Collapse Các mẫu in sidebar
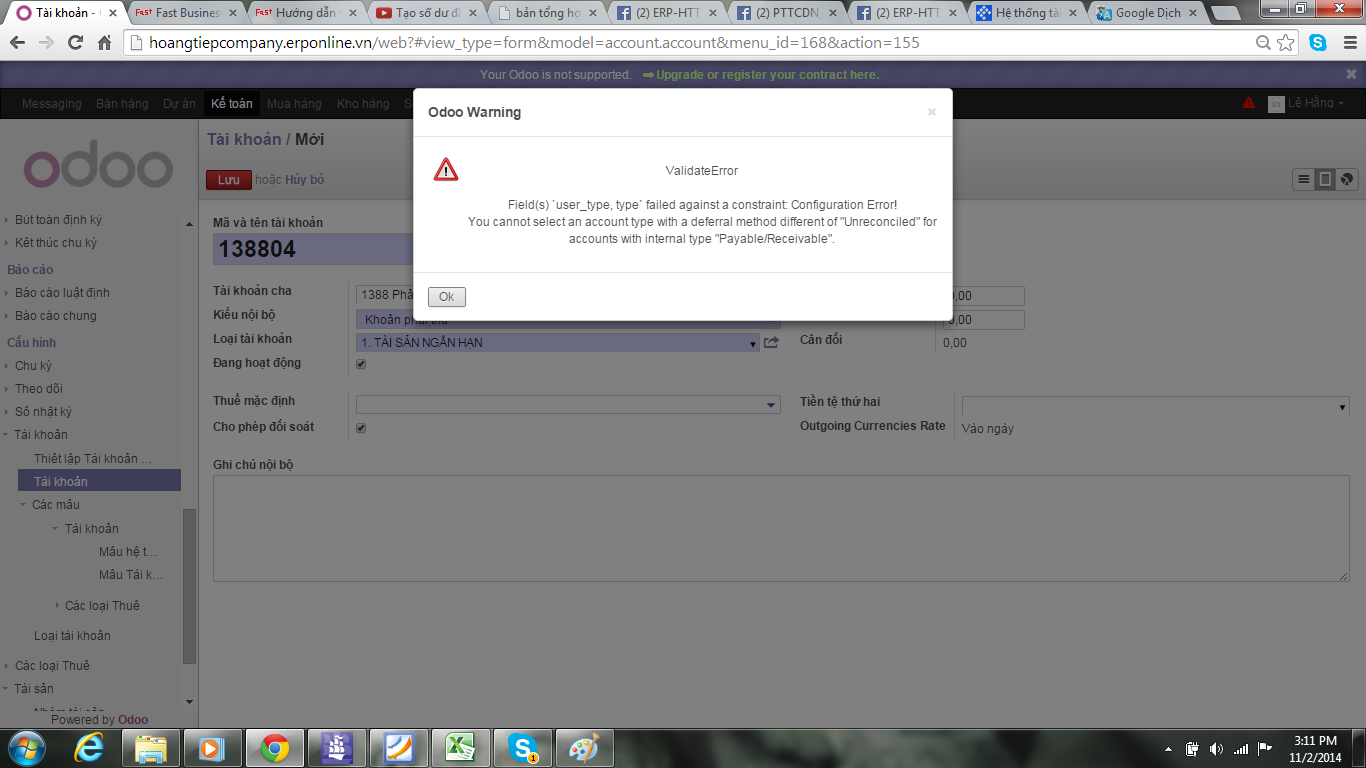1366x768 pixels. [55, 505]
